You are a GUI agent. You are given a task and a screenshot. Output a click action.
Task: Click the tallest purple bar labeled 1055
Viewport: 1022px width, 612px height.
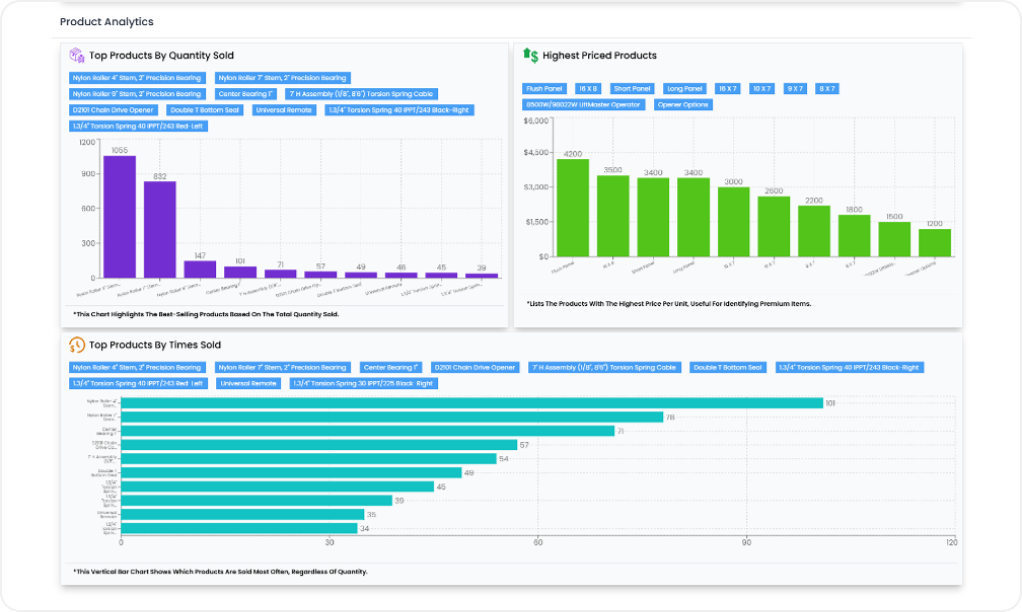click(x=119, y=216)
